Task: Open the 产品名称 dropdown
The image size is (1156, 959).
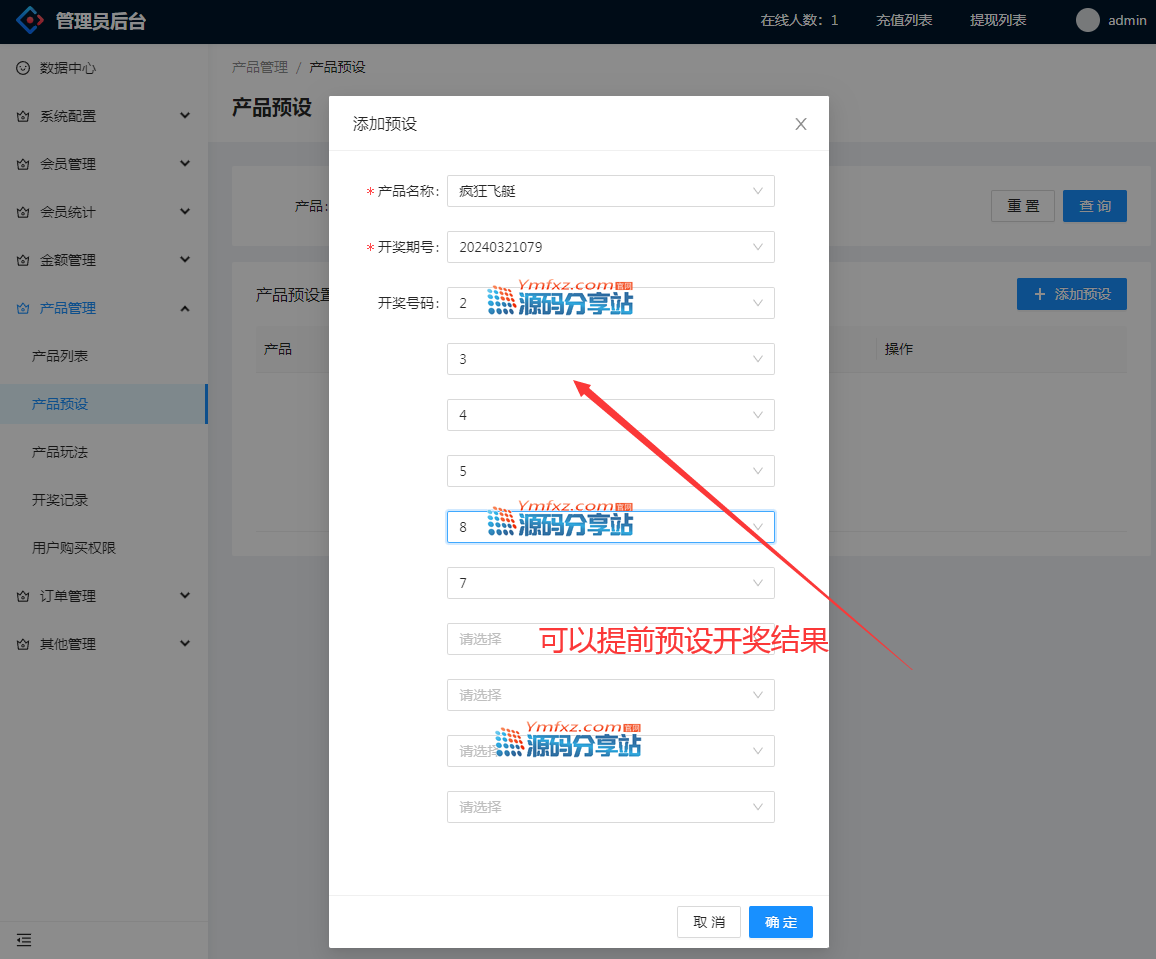Action: (x=610, y=191)
